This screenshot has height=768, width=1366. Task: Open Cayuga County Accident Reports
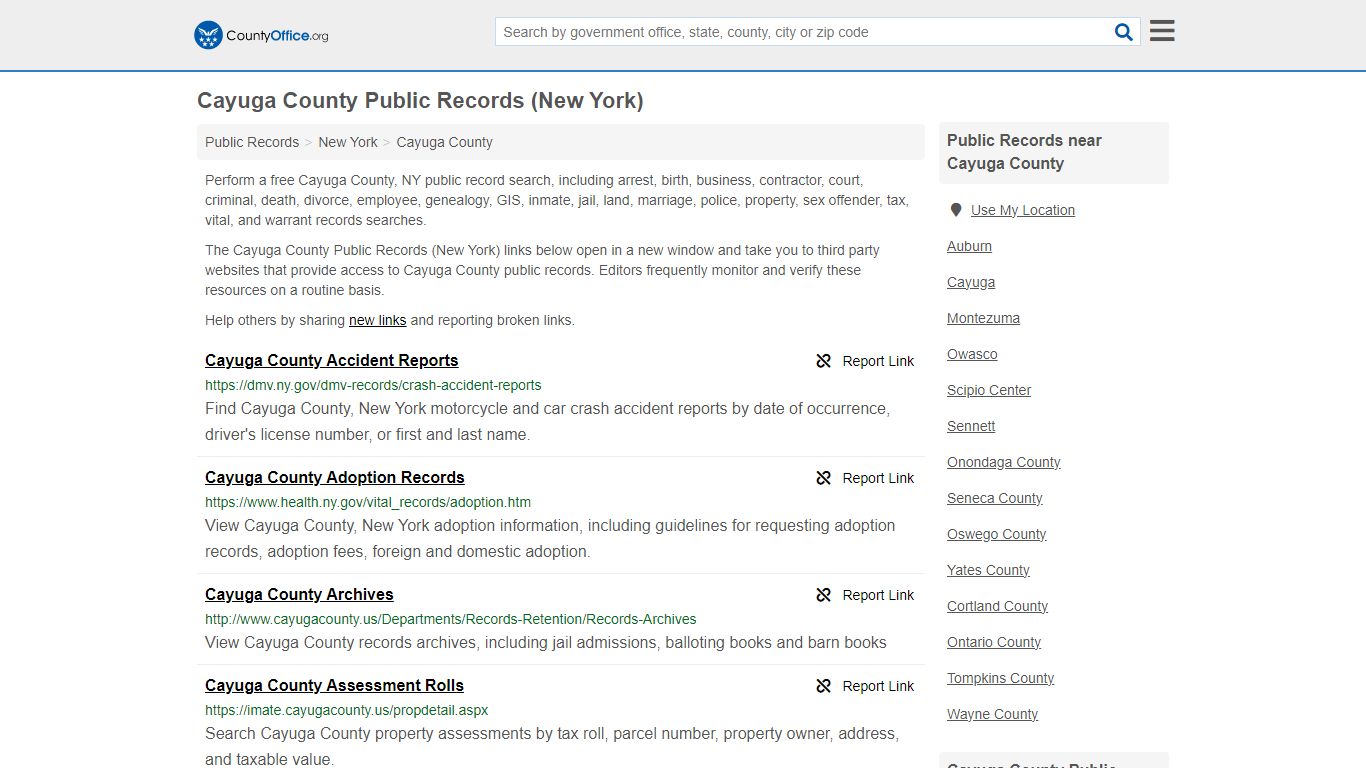coord(332,360)
